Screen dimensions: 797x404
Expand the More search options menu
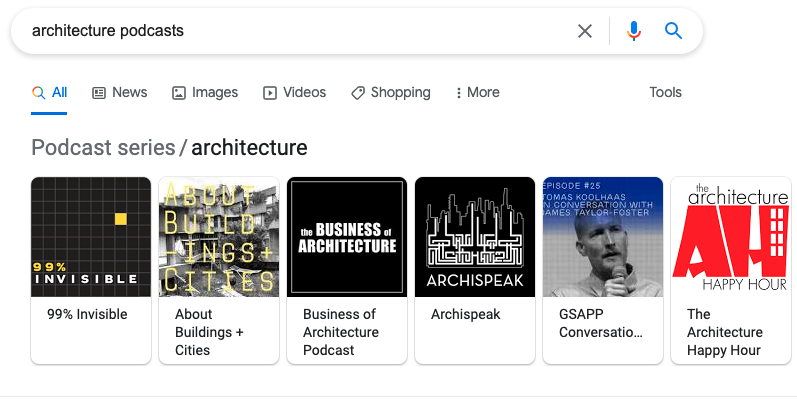(477, 92)
